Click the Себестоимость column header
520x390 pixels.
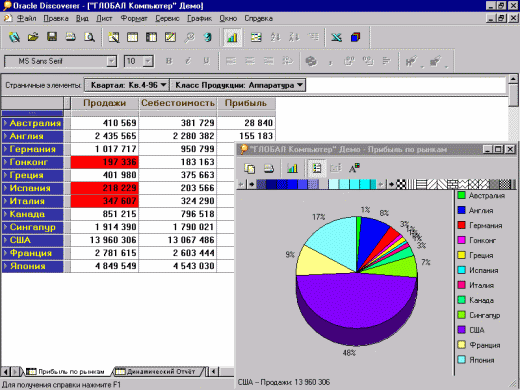[178, 103]
